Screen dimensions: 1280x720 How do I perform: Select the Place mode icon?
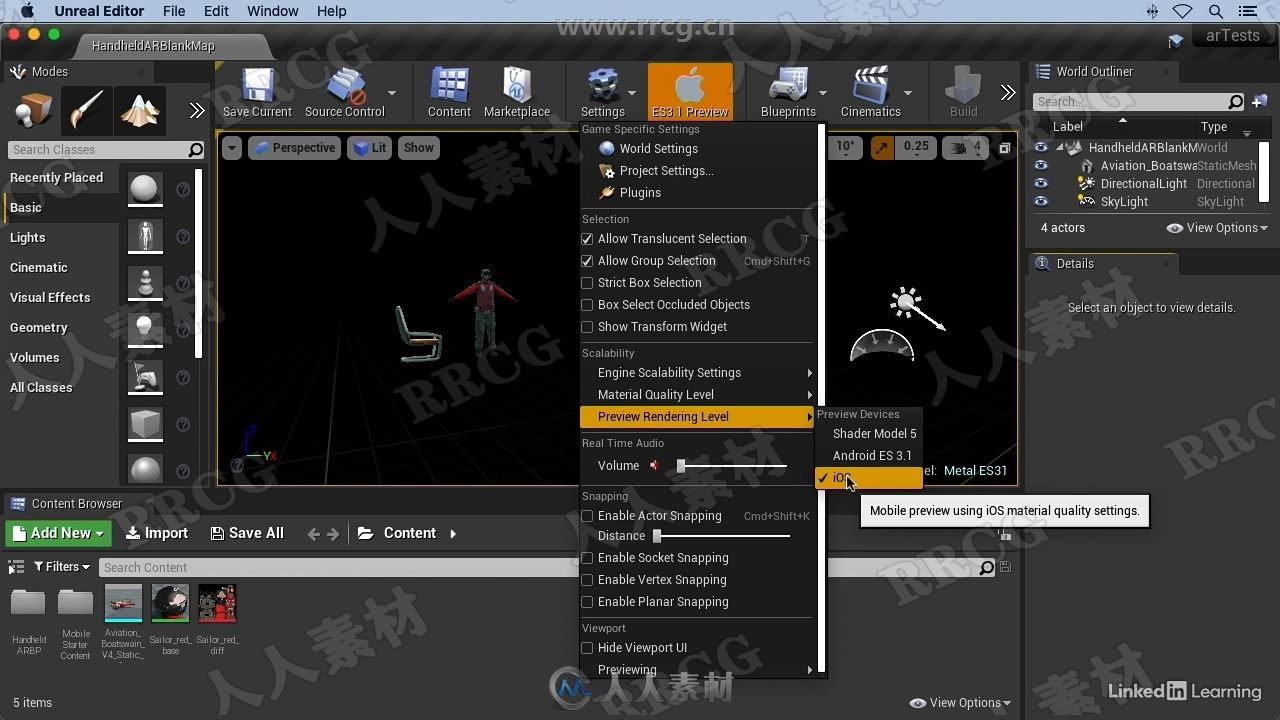(x=33, y=111)
